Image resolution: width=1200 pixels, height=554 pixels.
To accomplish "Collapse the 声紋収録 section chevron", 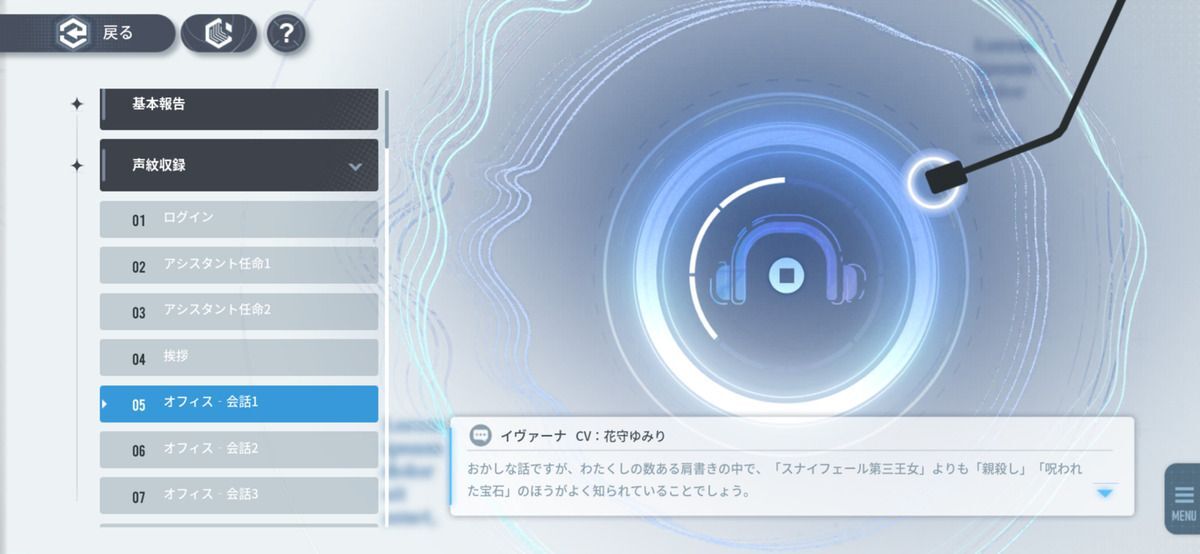I will (355, 166).
